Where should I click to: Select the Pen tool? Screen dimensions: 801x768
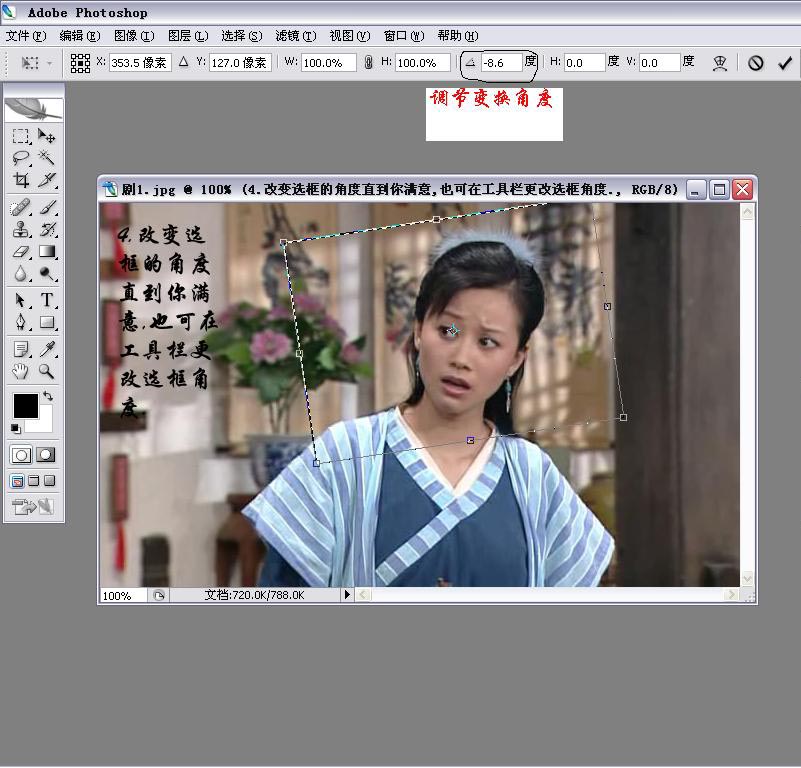pyautogui.click(x=21, y=322)
